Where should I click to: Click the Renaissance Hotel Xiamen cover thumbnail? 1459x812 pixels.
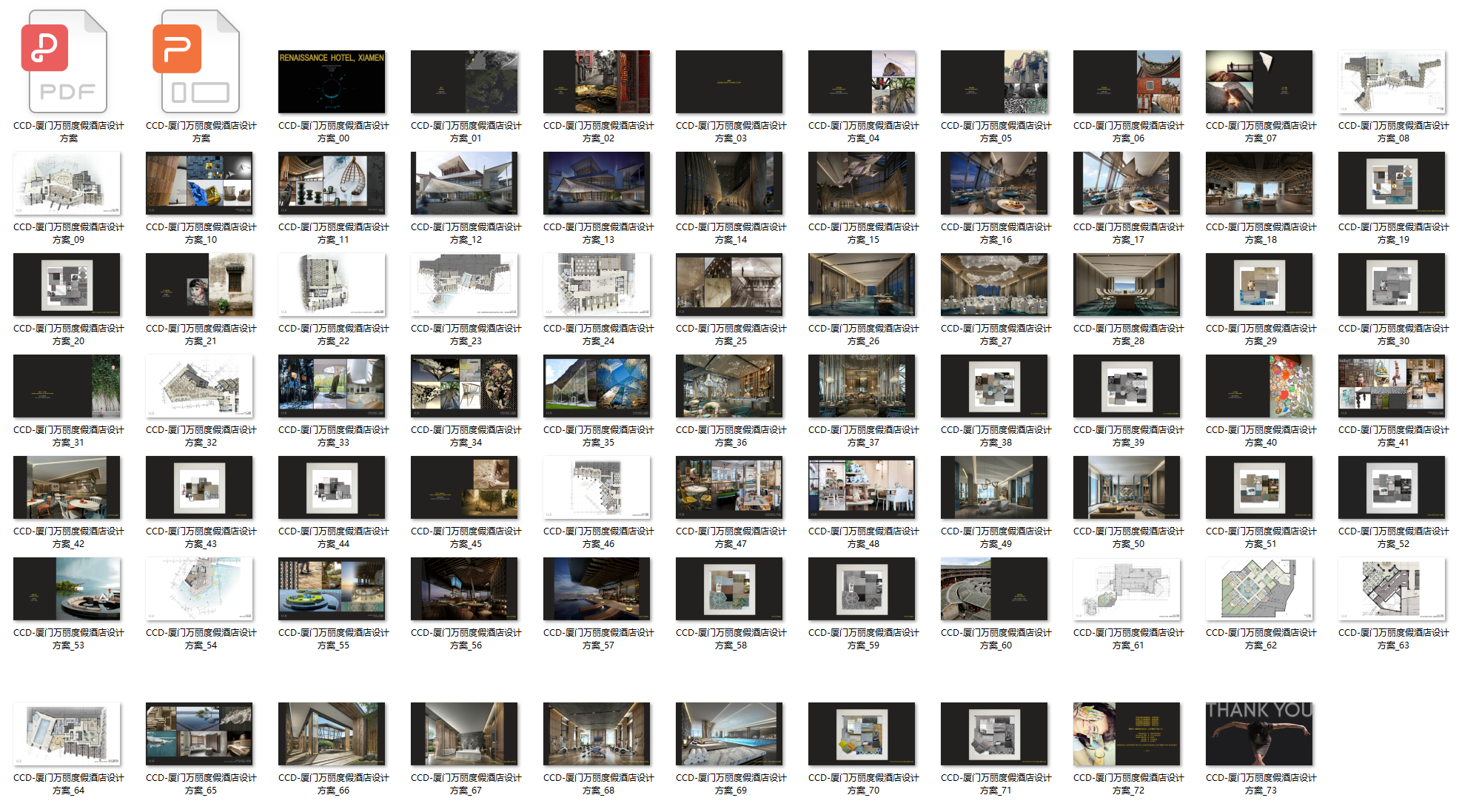(332, 81)
